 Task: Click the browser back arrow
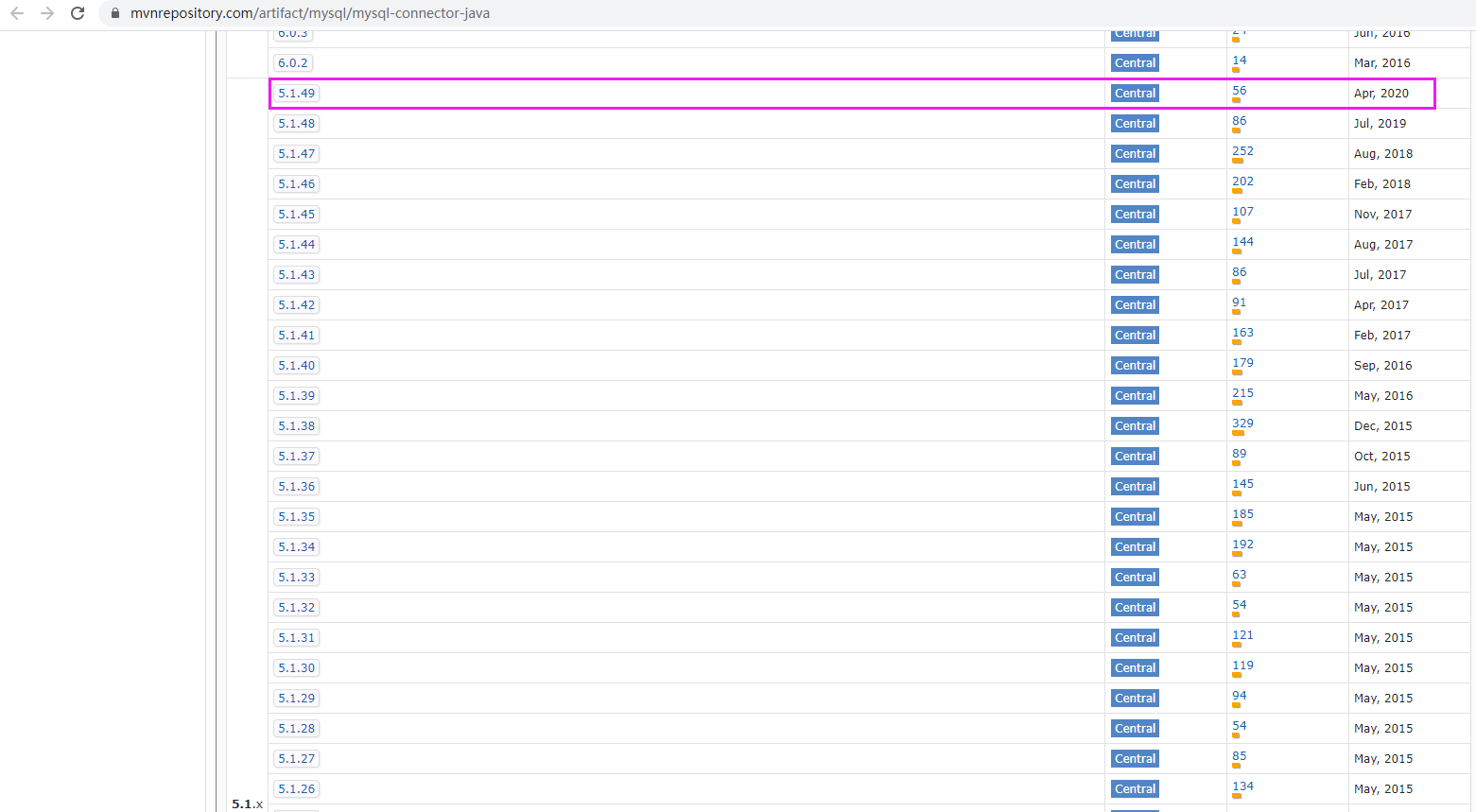[17, 13]
